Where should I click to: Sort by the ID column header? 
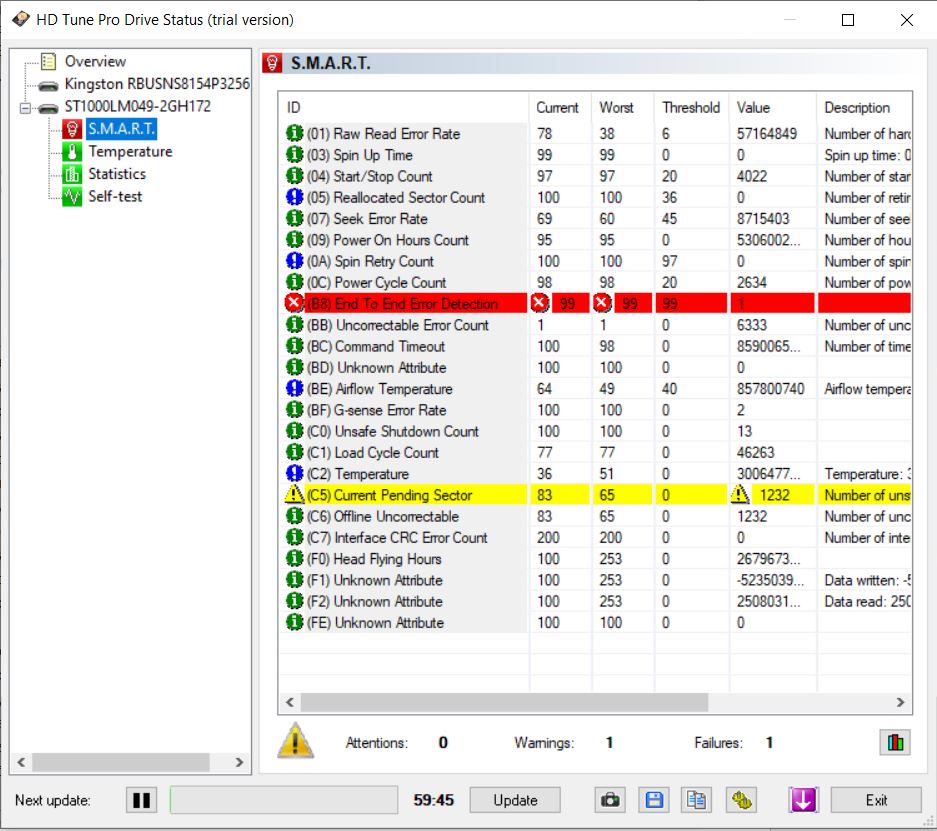point(403,108)
